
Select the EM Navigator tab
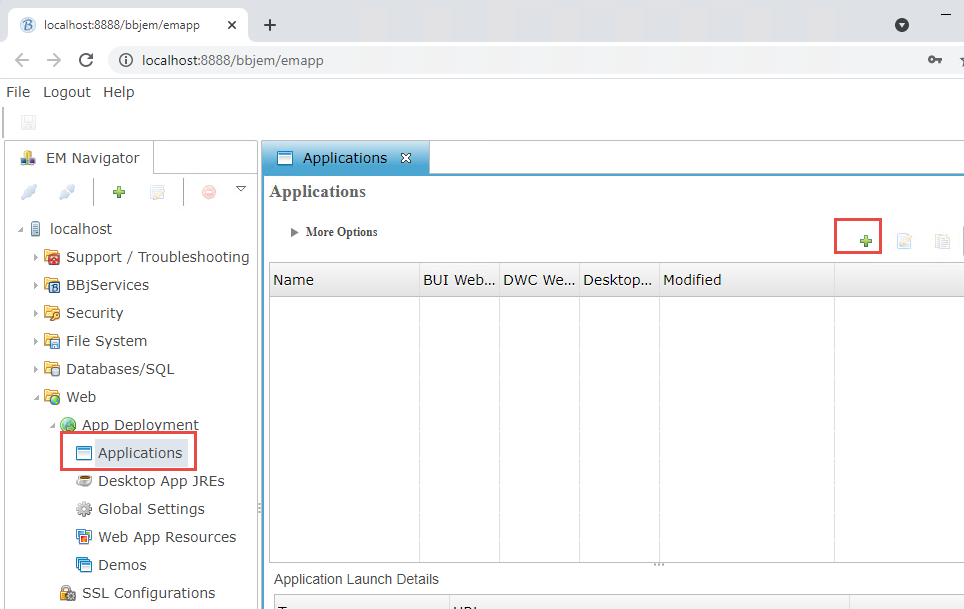[80, 158]
